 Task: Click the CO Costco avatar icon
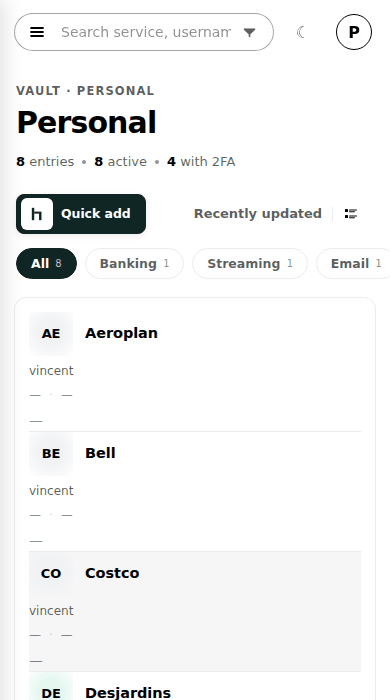tap(51, 574)
